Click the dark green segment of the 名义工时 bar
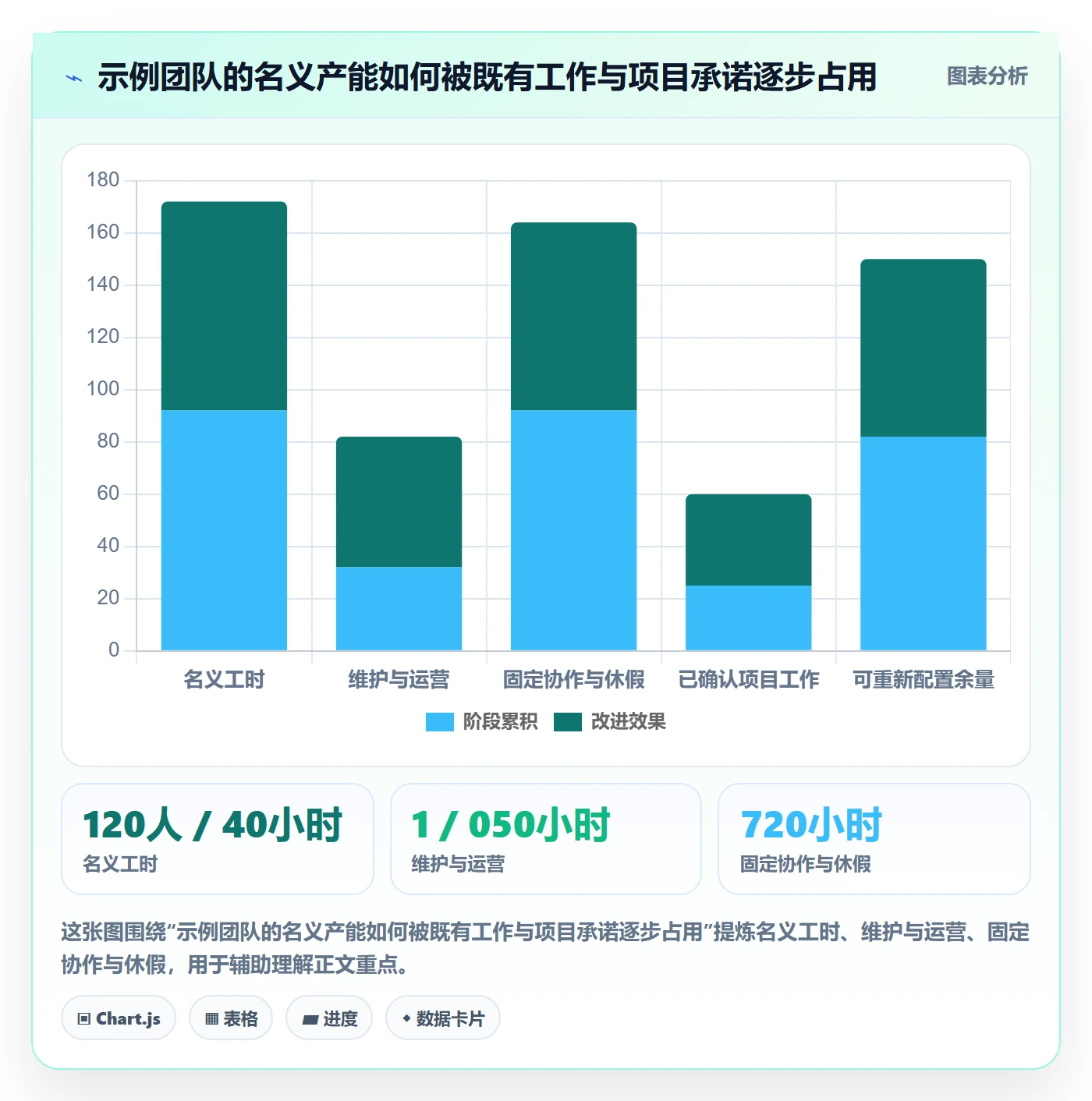The image size is (1092, 1101). [x=224, y=306]
